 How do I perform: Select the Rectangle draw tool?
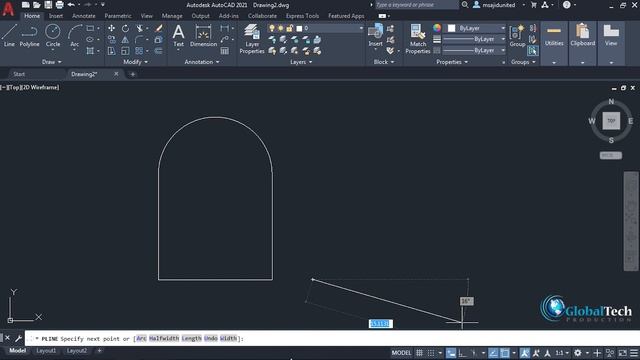tap(90, 28)
